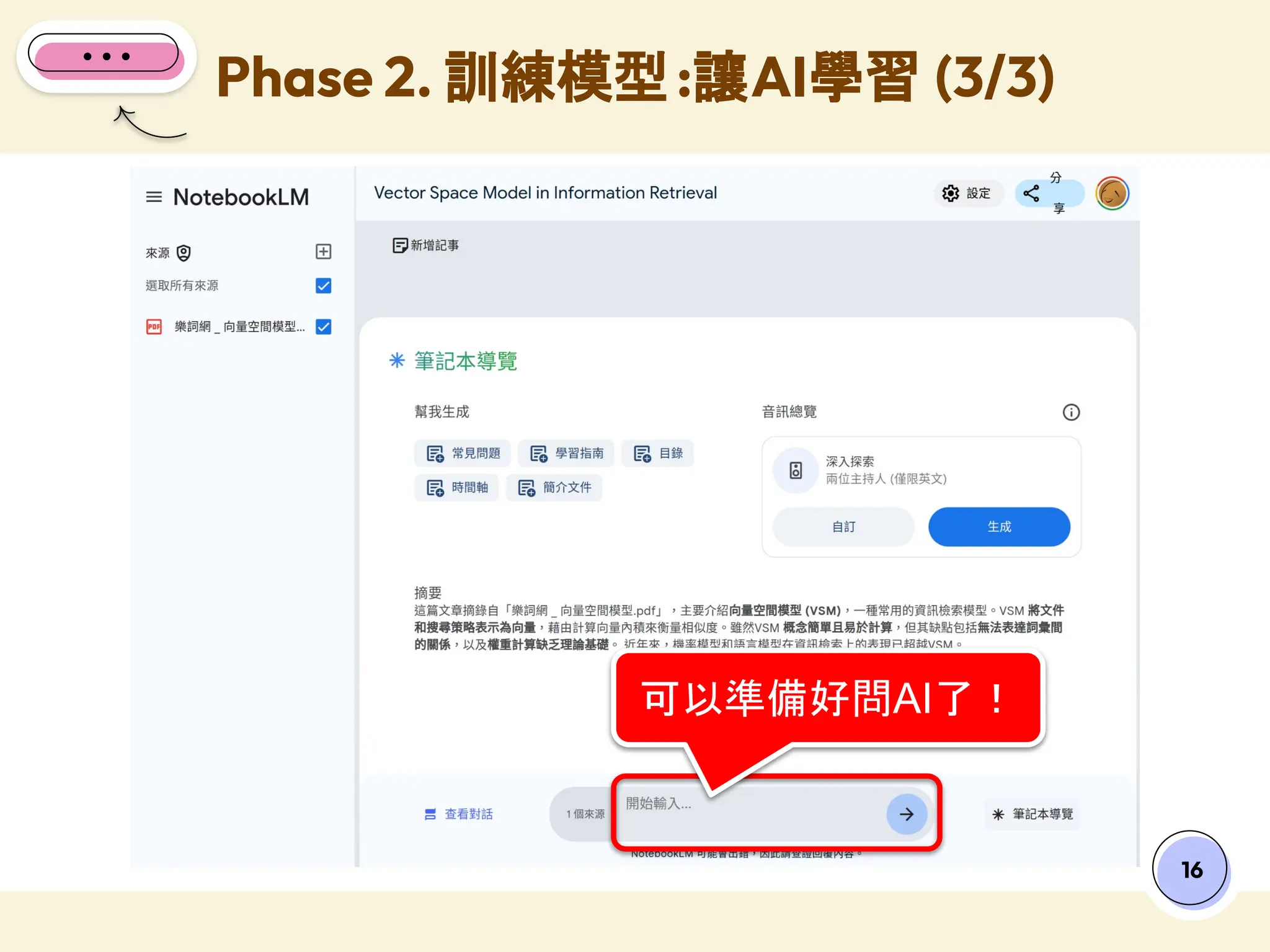Click the 來源 sources label

(x=158, y=253)
